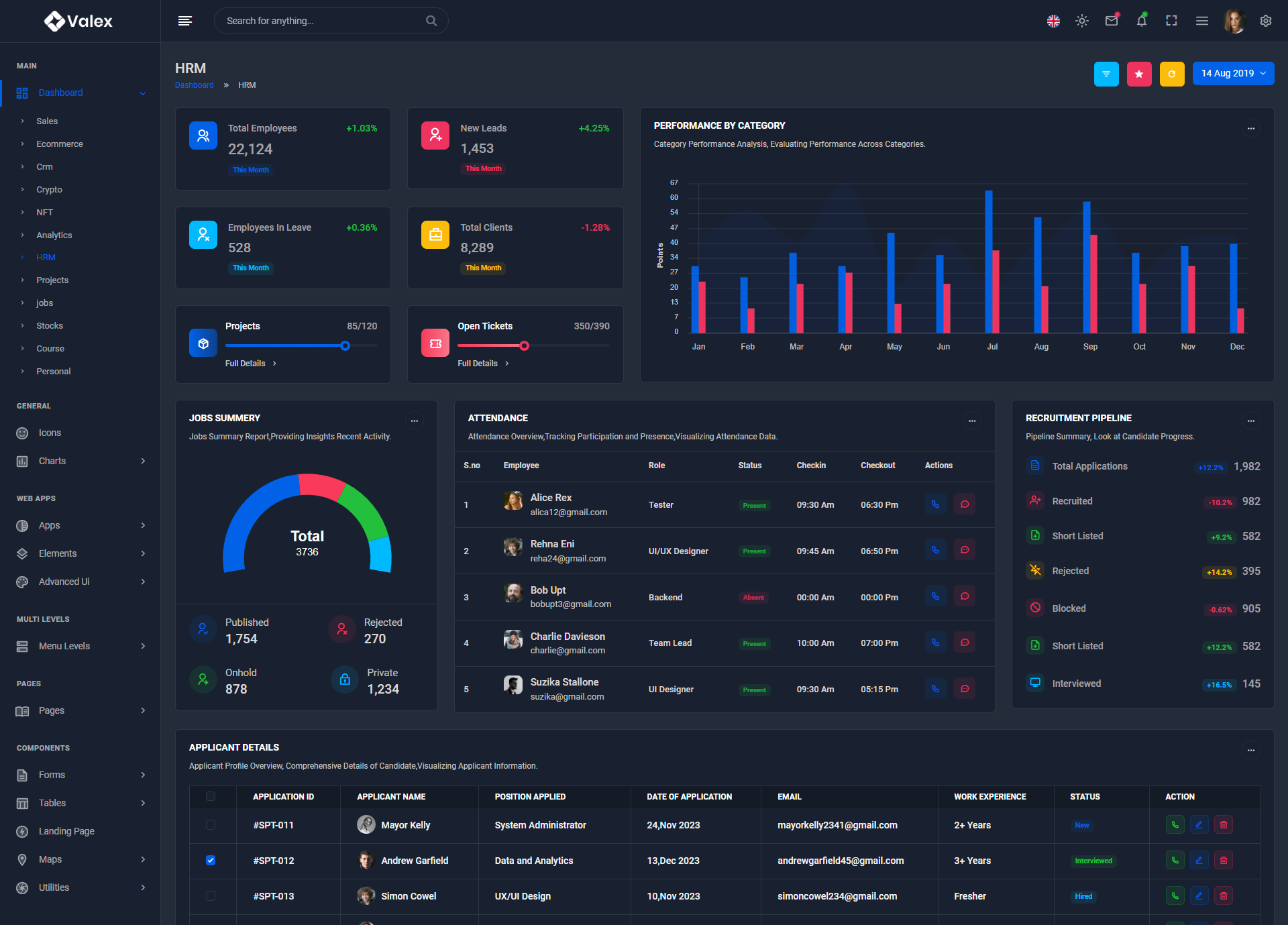Click the blue filter button
The height and width of the screenshot is (925, 1288).
pyautogui.click(x=1106, y=74)
